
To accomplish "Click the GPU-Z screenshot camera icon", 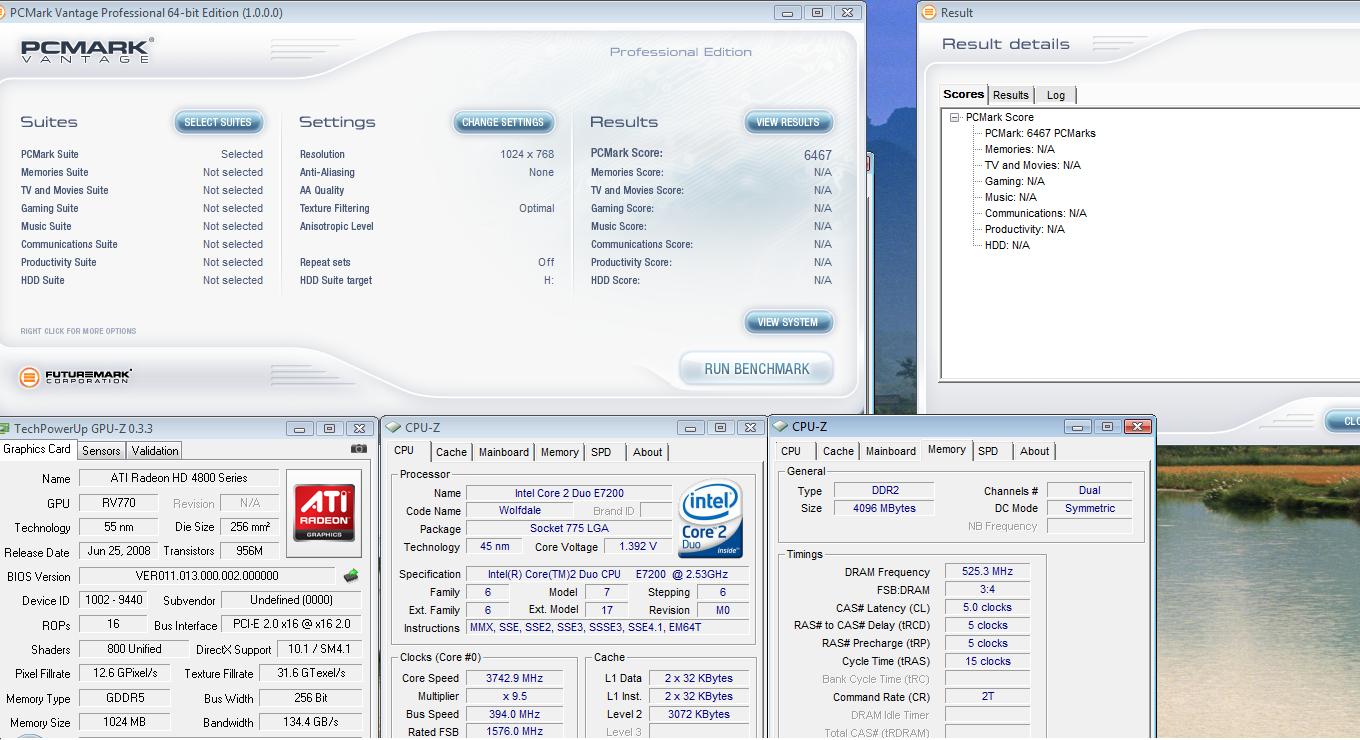I will coord(359,450).
